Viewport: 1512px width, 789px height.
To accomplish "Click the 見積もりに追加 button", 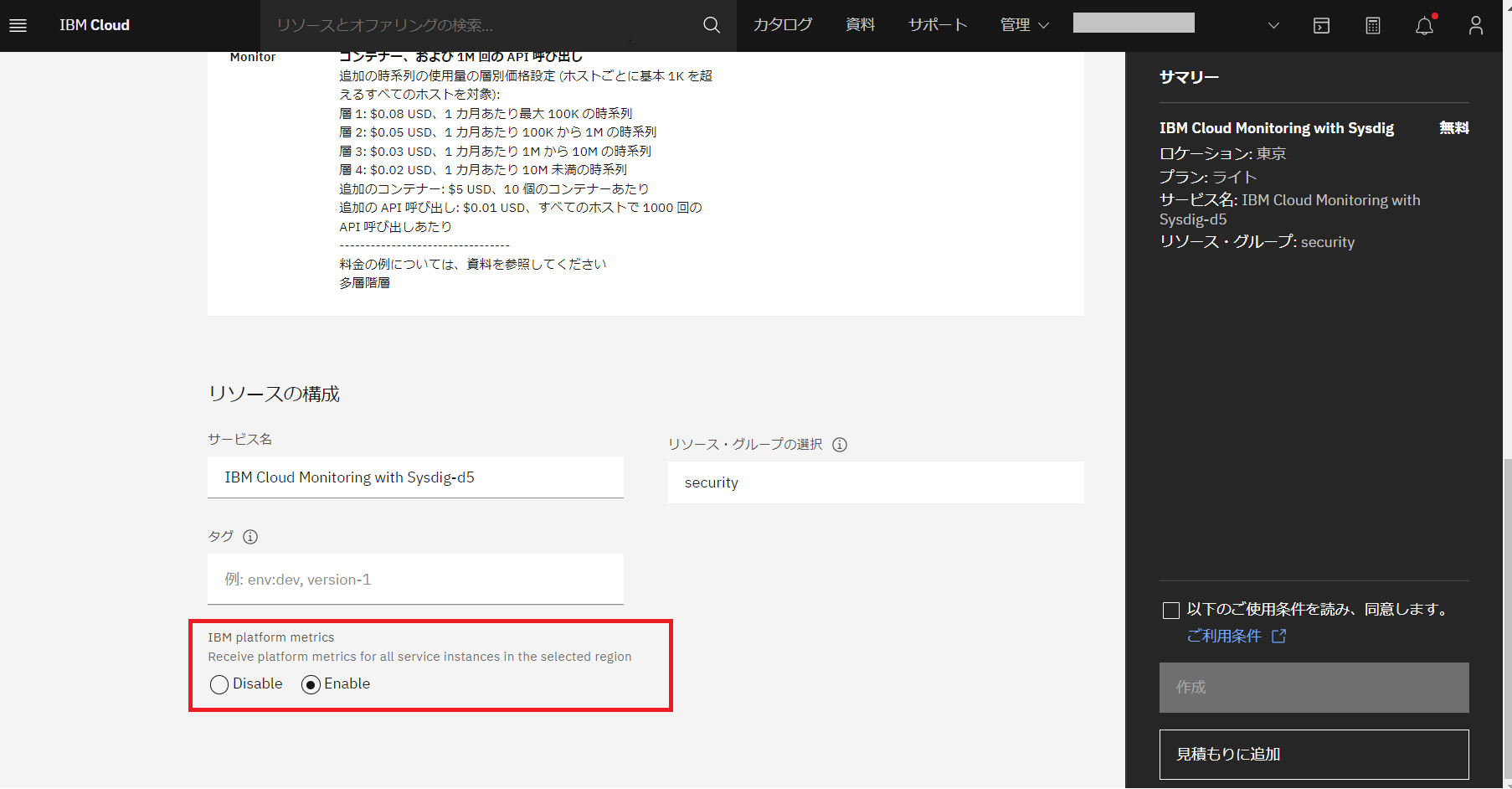I will [1314, 755].
